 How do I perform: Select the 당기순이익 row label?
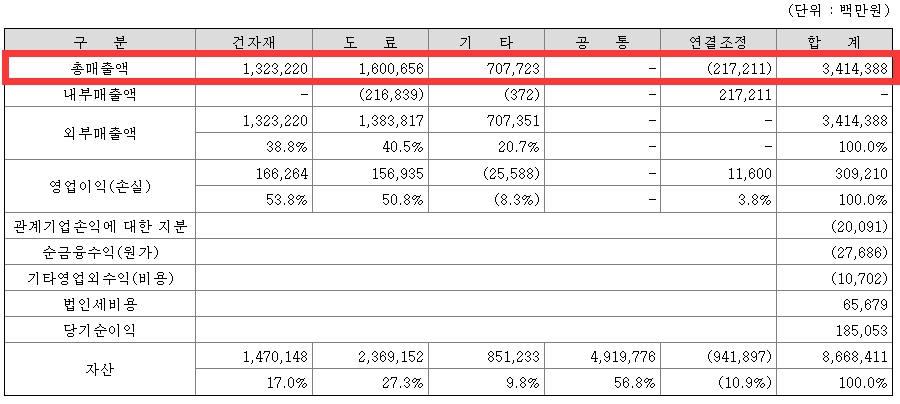[101, 329]
